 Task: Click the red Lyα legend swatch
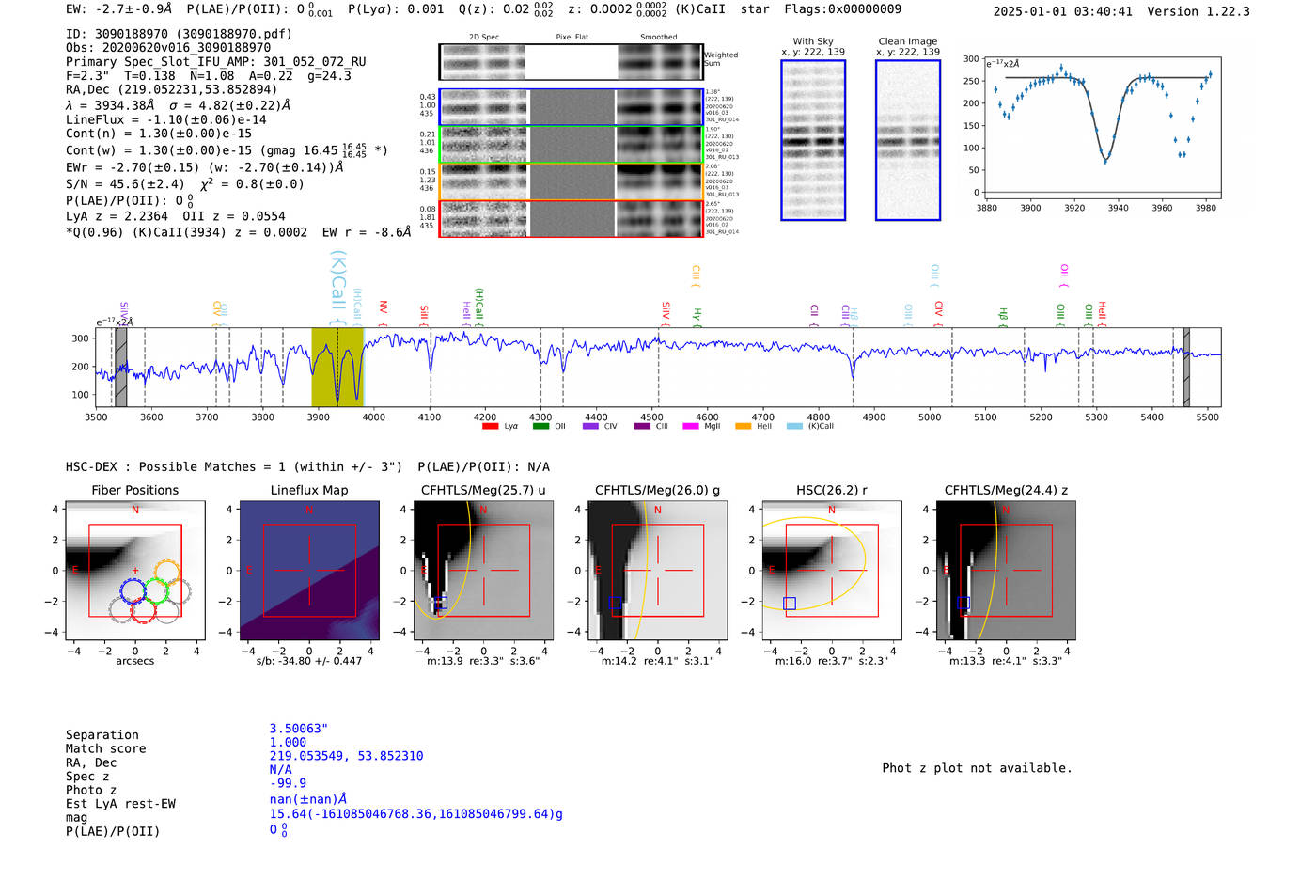[x=490, y=427]
